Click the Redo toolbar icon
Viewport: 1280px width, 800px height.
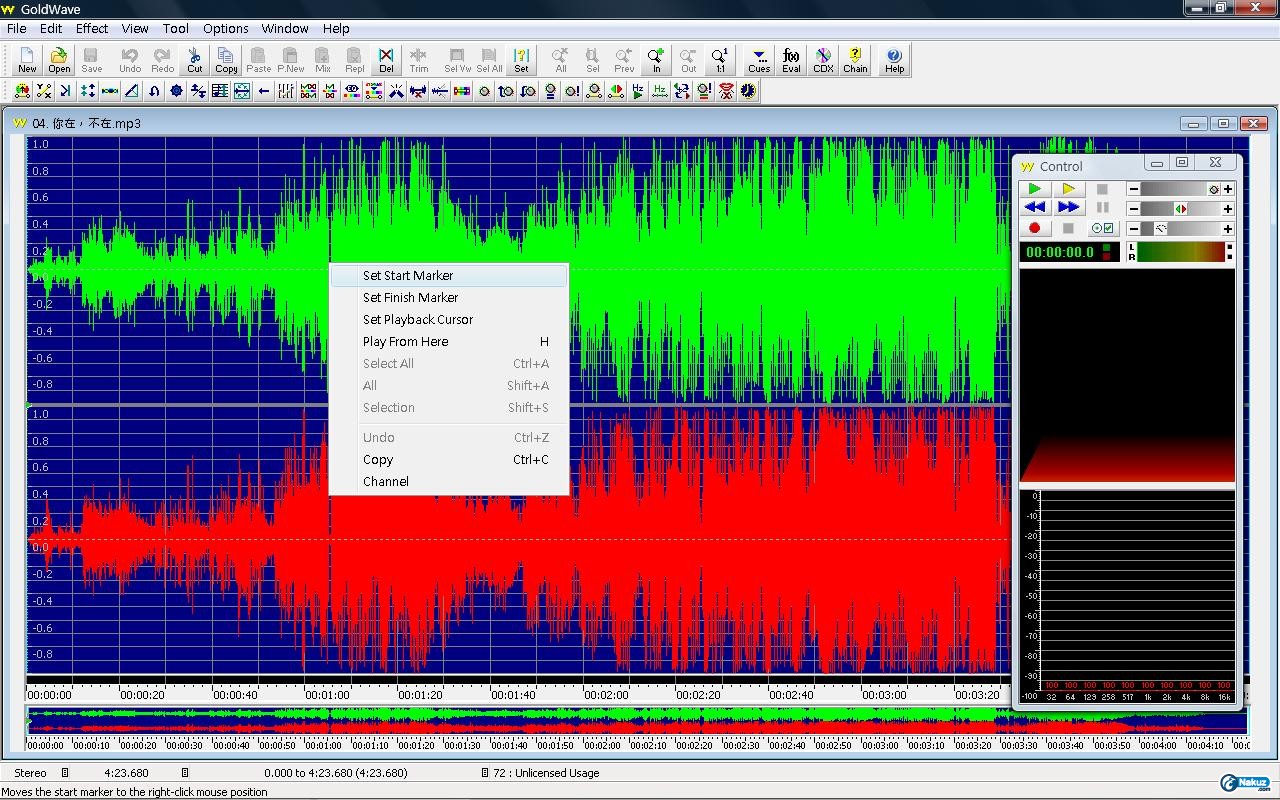(162, 60)
